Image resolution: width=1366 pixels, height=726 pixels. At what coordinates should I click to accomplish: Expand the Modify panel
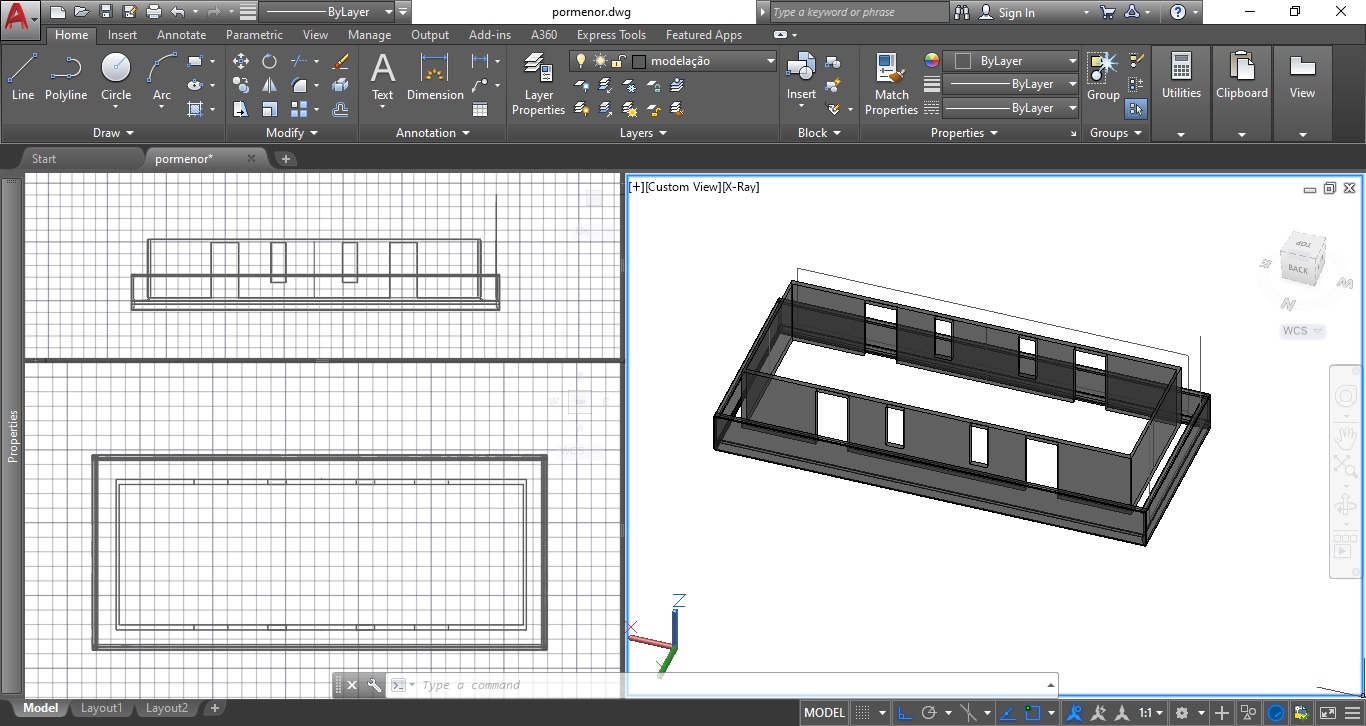point(292,132)
